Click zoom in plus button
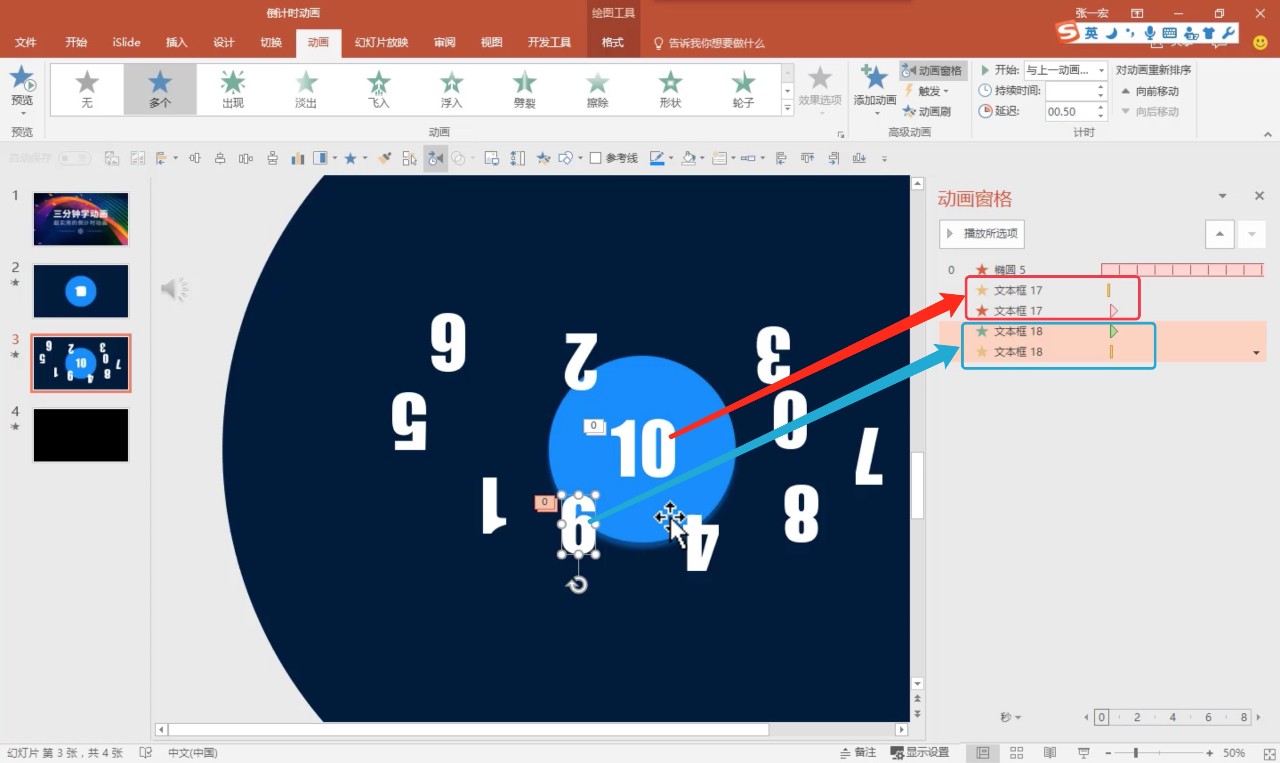The width and height of the screenshot is (1280, 763). pyautogui.click(x=1209, y=752)
